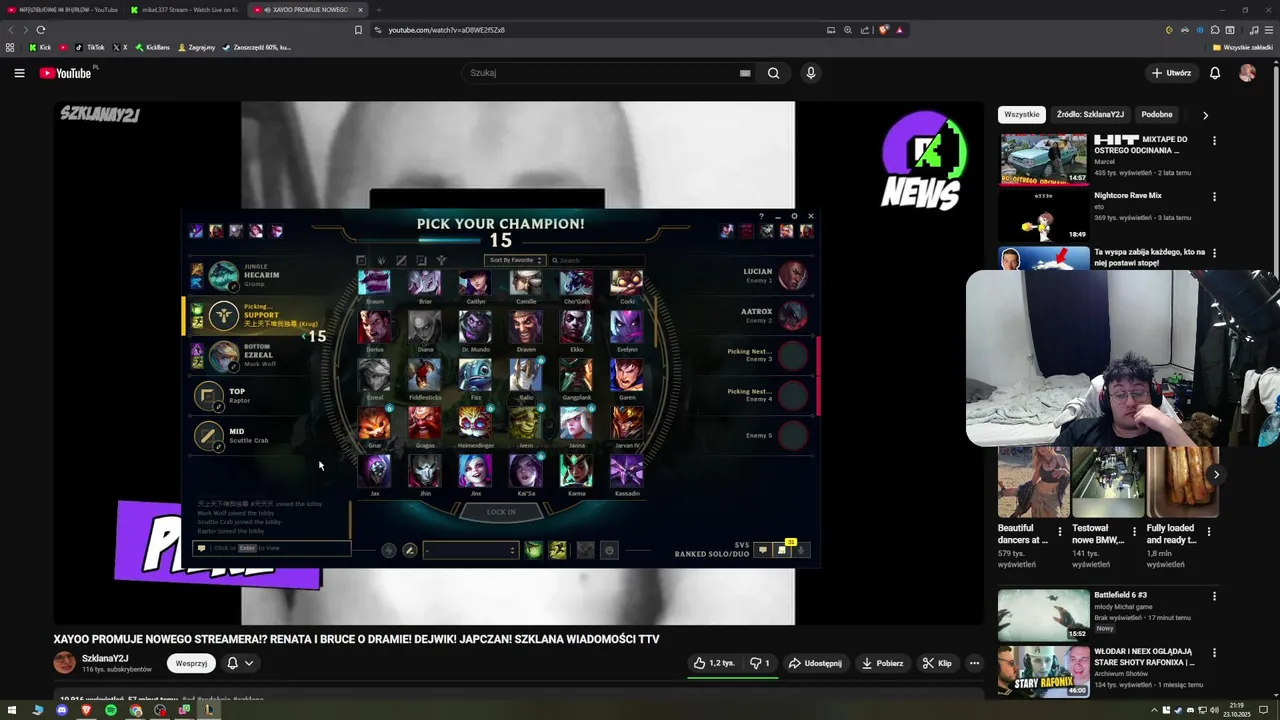Switch to the miket337 Stream browser tab
This screenshot has height=720, width=1280.
pyautogui.click(x=185, y=10)
